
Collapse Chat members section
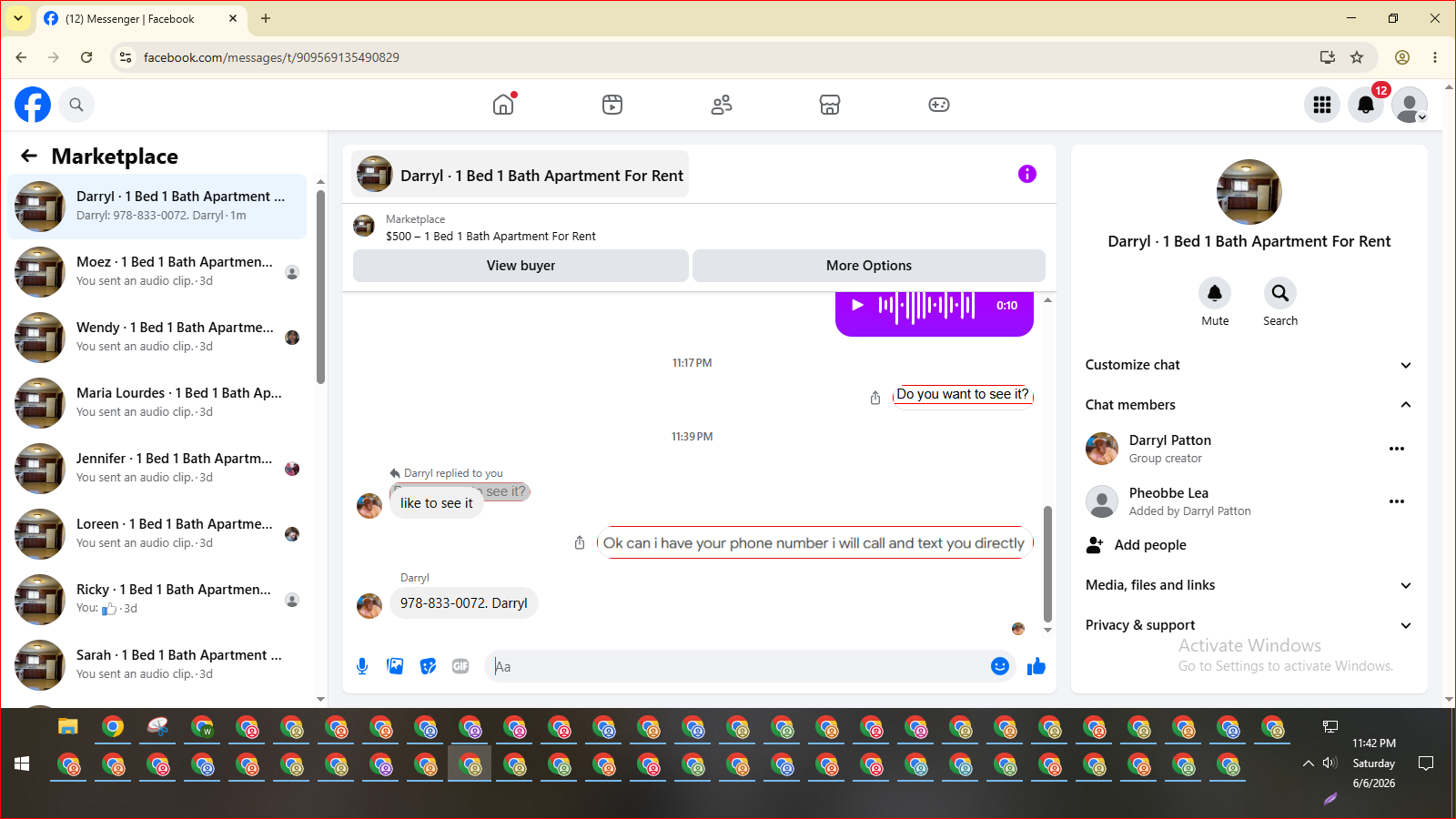point(1249,405)
